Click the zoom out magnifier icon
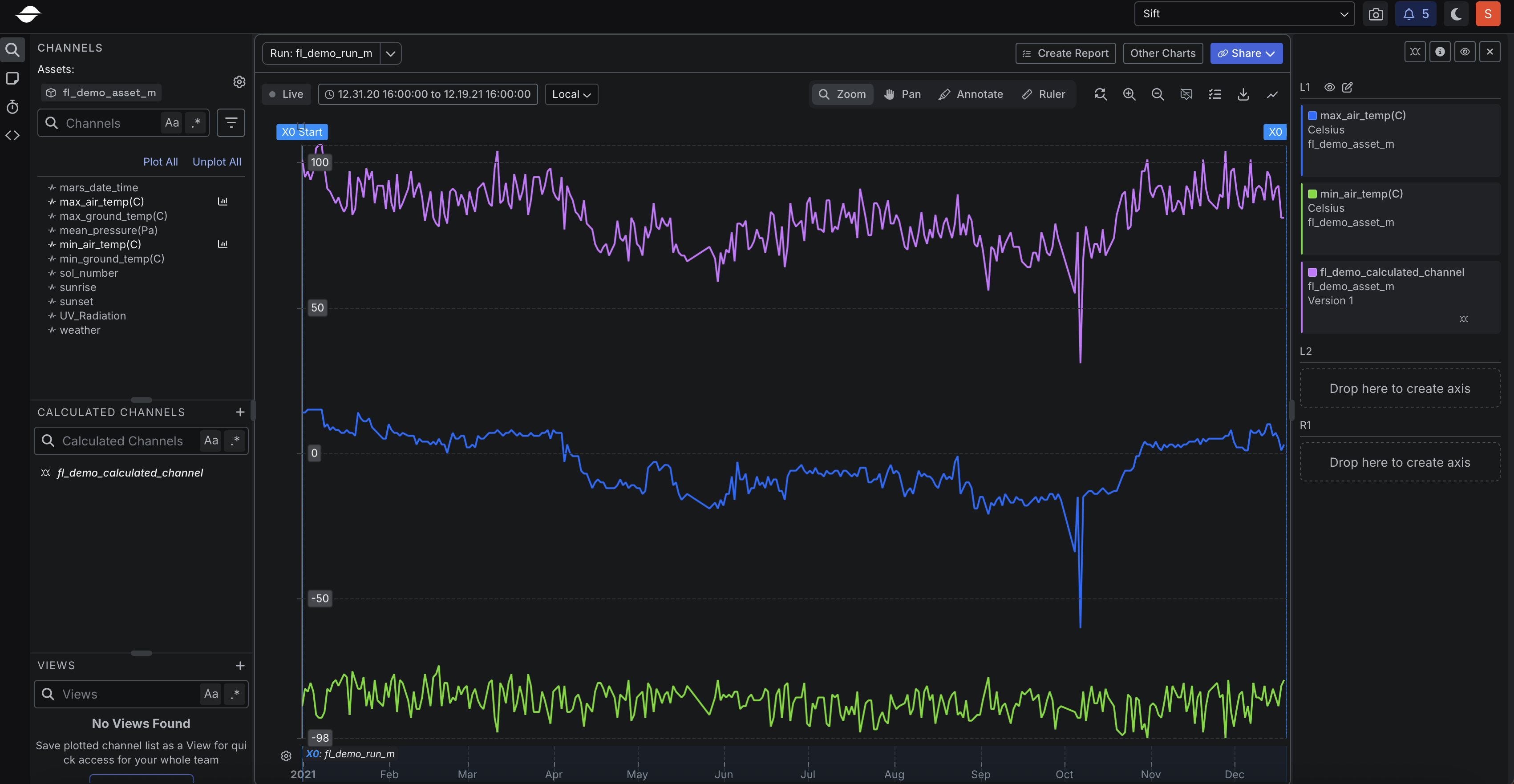The width and height of the screenshot is (1514, 784). coord(1157,94)
